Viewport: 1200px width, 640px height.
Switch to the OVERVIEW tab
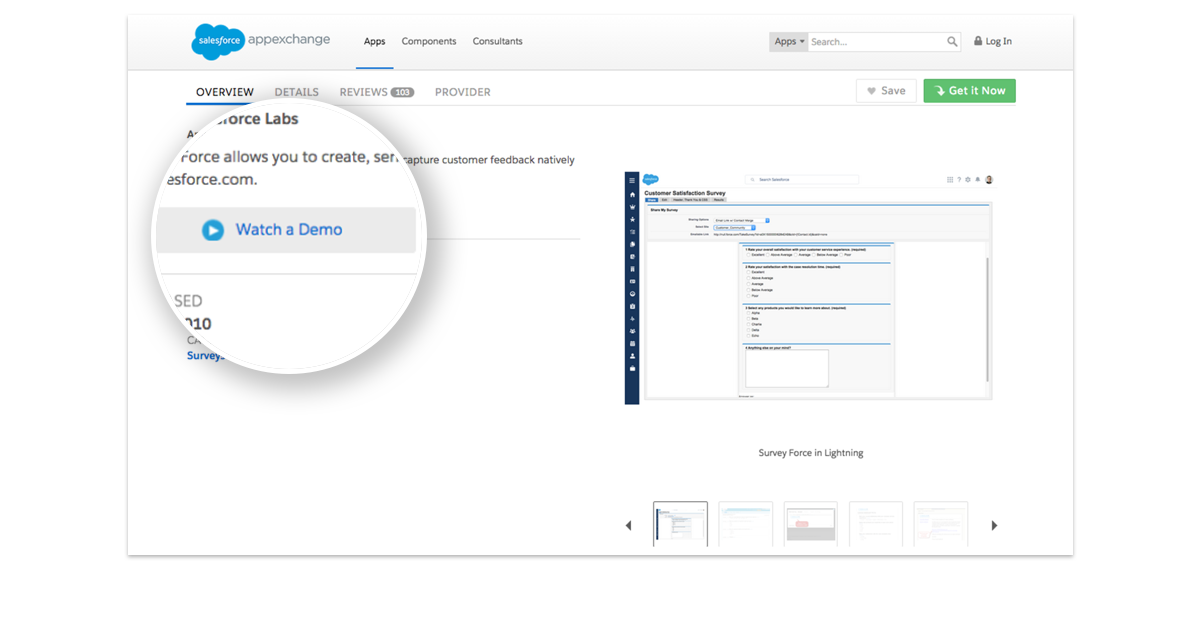[225, 92]
